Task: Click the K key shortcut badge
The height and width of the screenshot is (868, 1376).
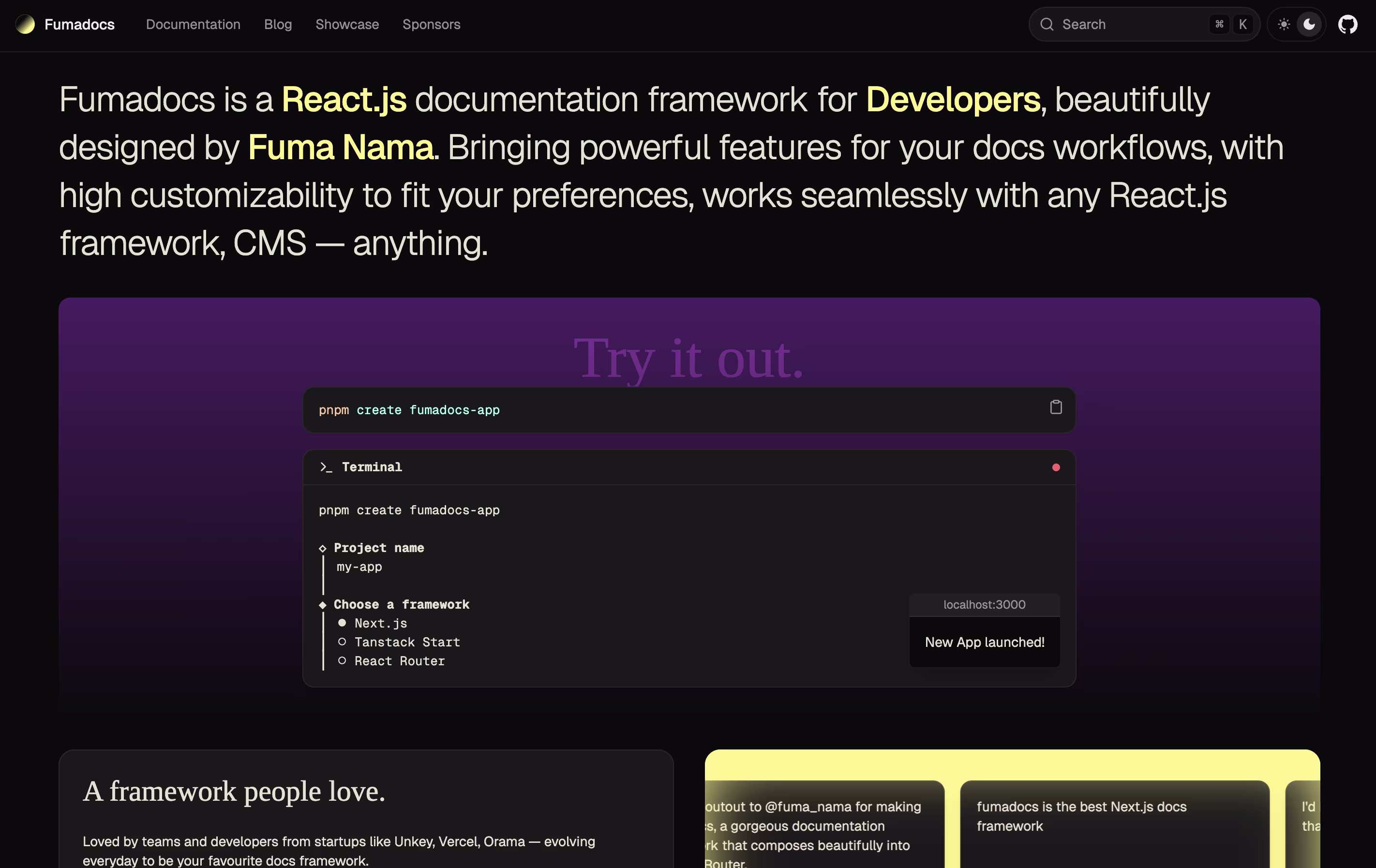Action: point(1242,24)
